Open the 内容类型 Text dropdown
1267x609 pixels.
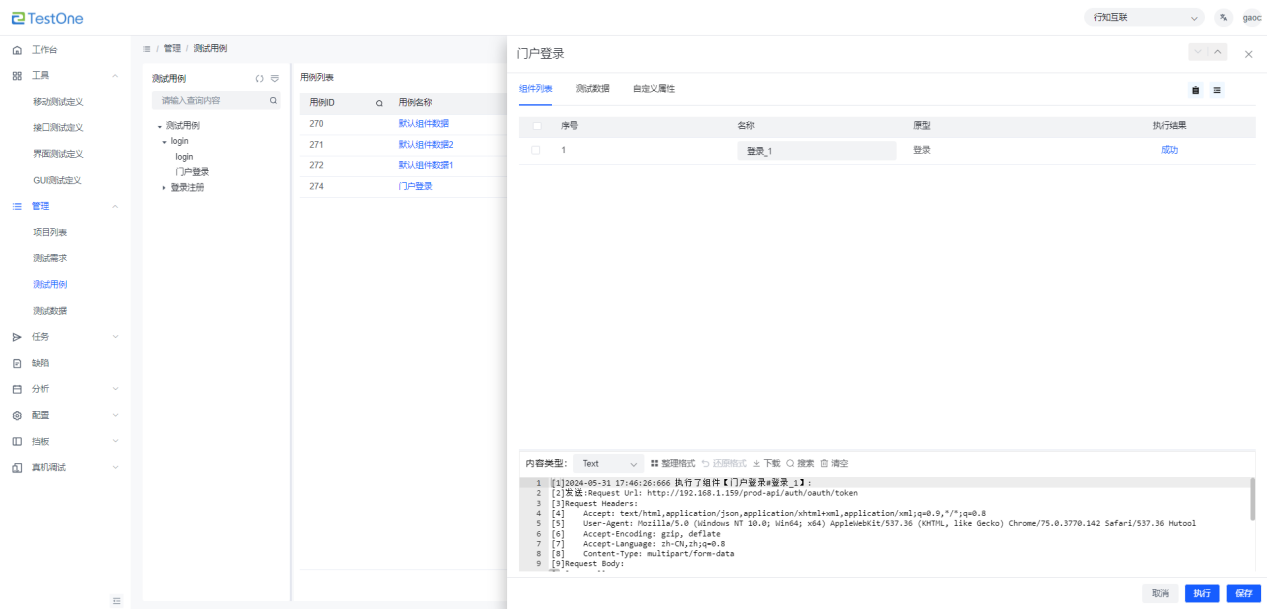coord(608,464)
